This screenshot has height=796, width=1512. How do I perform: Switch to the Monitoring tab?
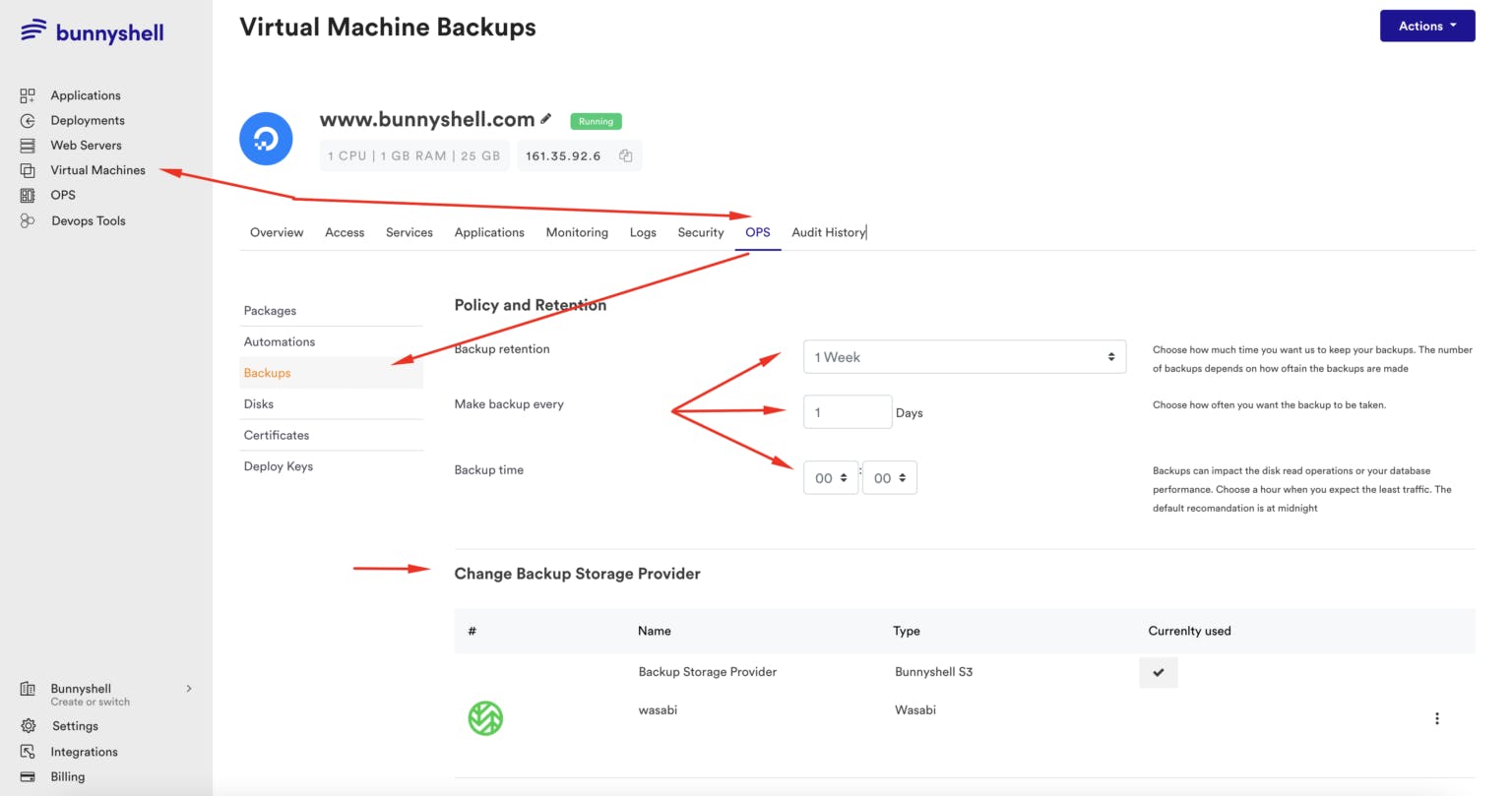(577, 233)
